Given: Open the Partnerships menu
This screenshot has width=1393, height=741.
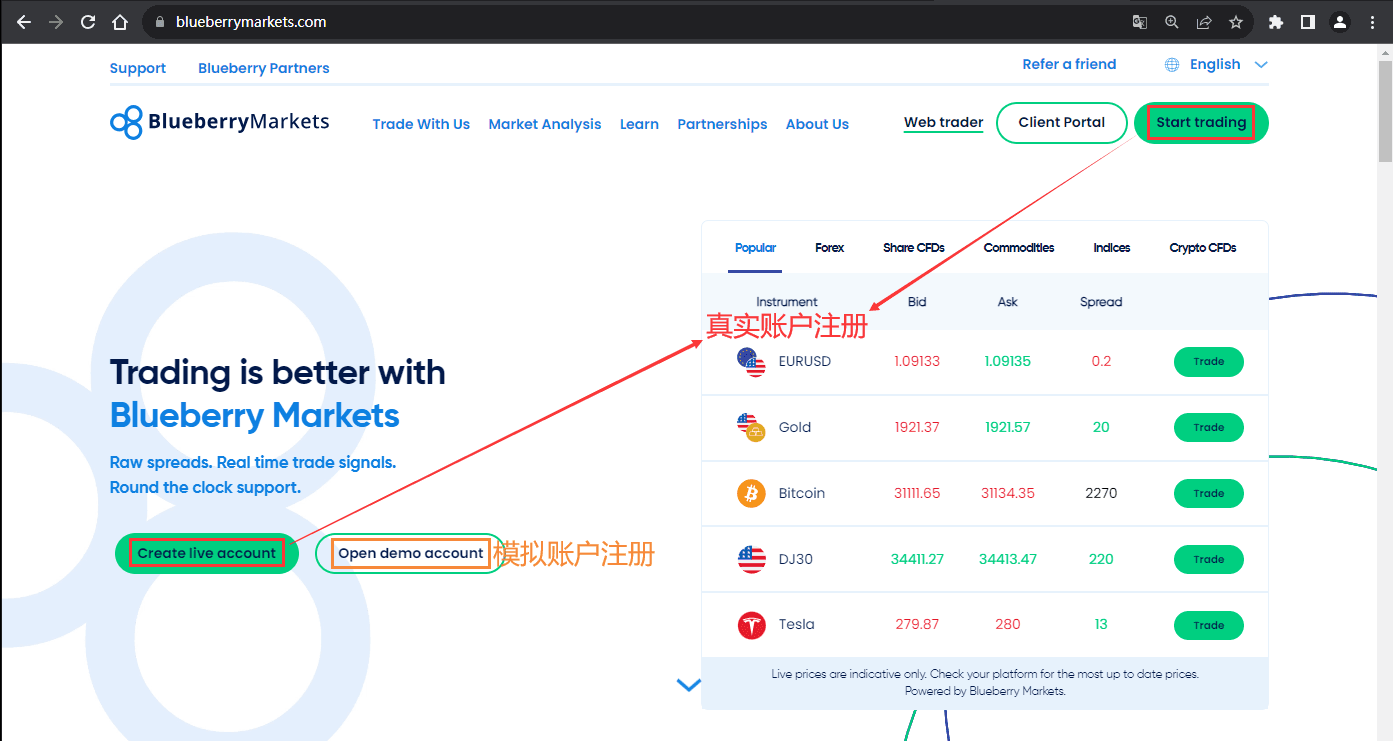Looking at the screenshot, I should pyautogui.click(x=722, y=124).
